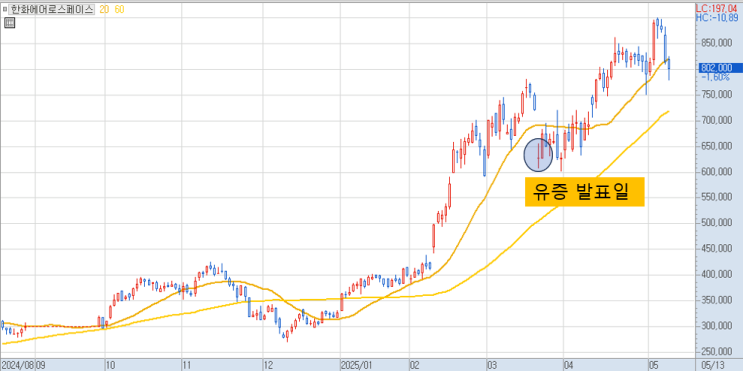The height and width of the screenshot is (371, 743).
Task: Click the 850,000 price axis label
Action: pyautogui.click(x=716, y=43)
